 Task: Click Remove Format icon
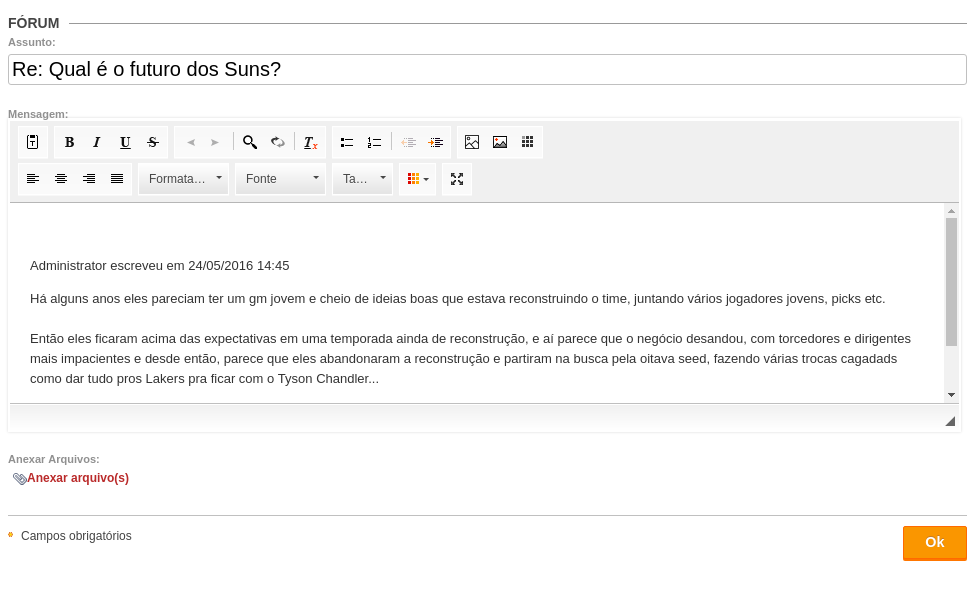point(310,142)
